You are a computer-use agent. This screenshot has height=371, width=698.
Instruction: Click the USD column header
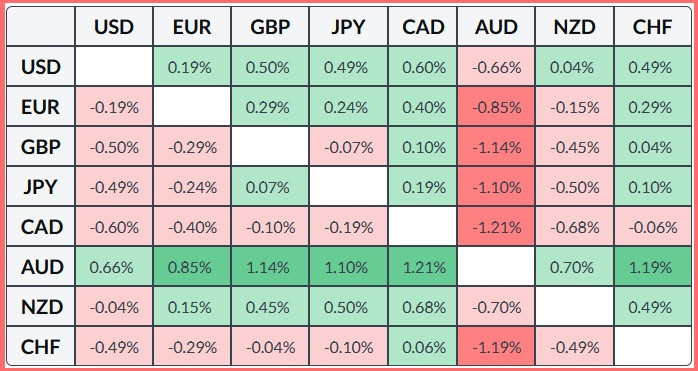click(x=114, y=27)
